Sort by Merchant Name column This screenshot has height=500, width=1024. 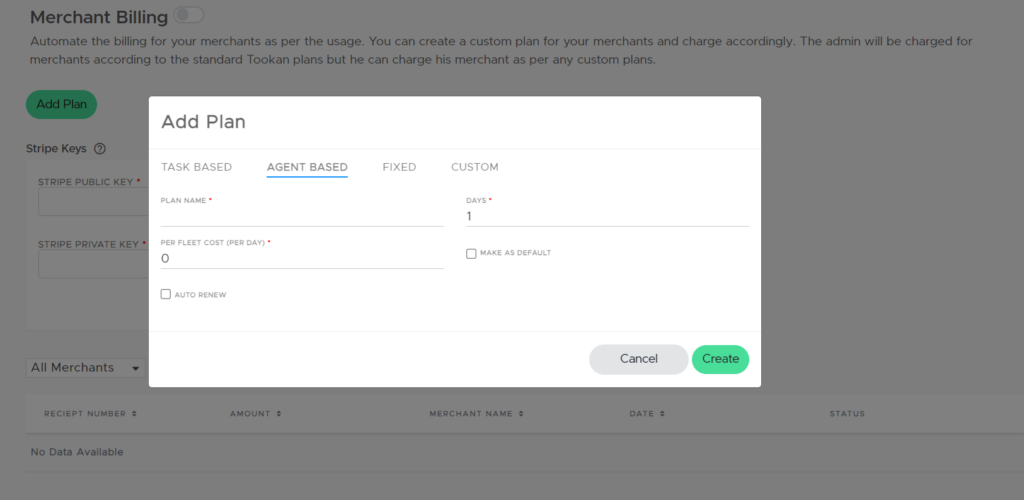[477, 414]
